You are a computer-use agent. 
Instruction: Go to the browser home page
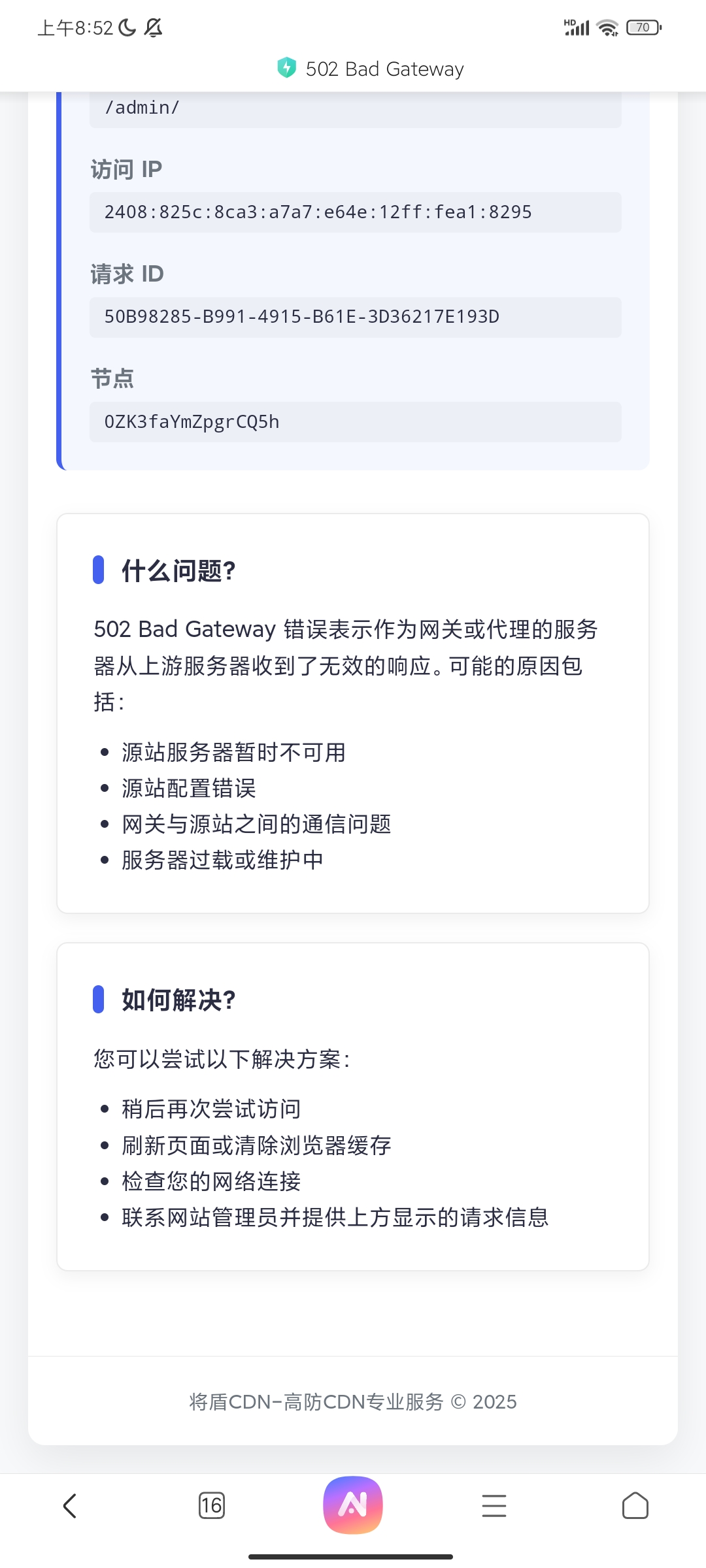click(635, 1506)
